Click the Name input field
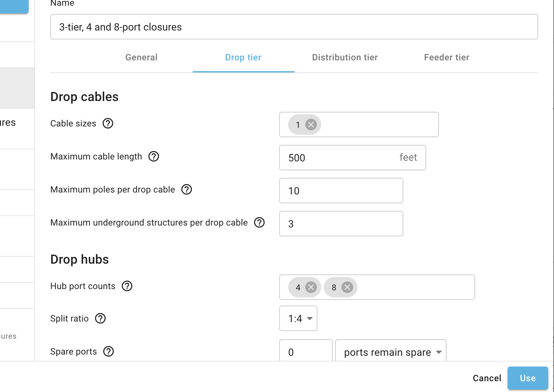Viewport: 554px width, 392px height. [x=294, y=27]
